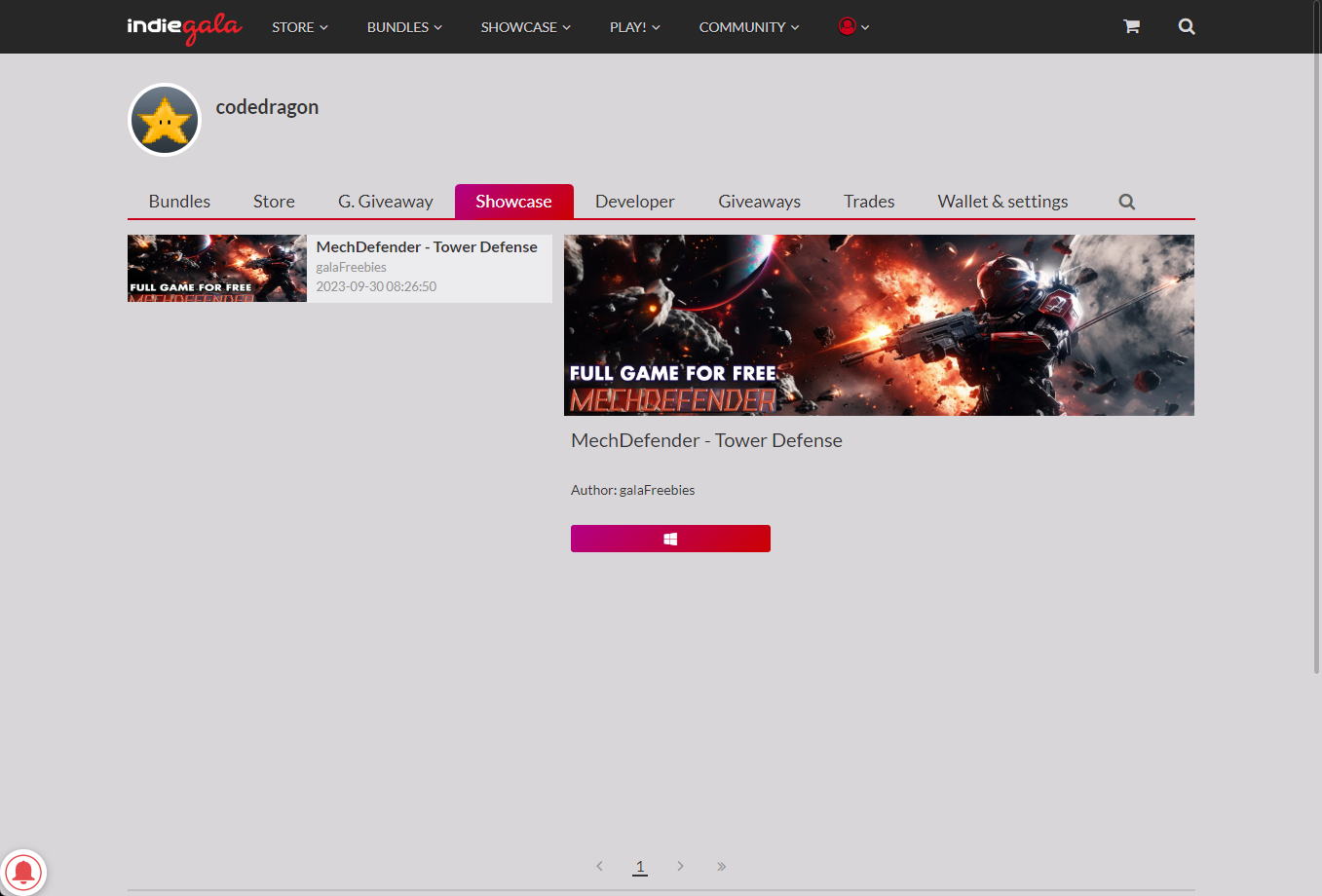Click the galaFreebies text in list entry
The height and width of the screenshot is (896, 1322).
tap(351, 267)
